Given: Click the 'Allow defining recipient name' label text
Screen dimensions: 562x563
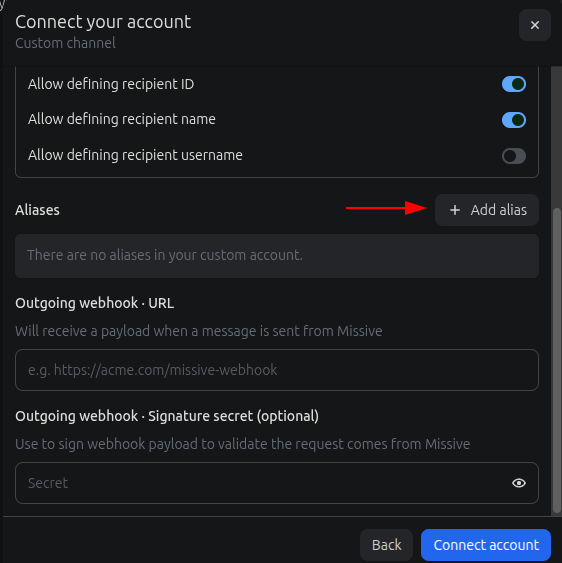Looking at the screenshot, I should (122, 119).
